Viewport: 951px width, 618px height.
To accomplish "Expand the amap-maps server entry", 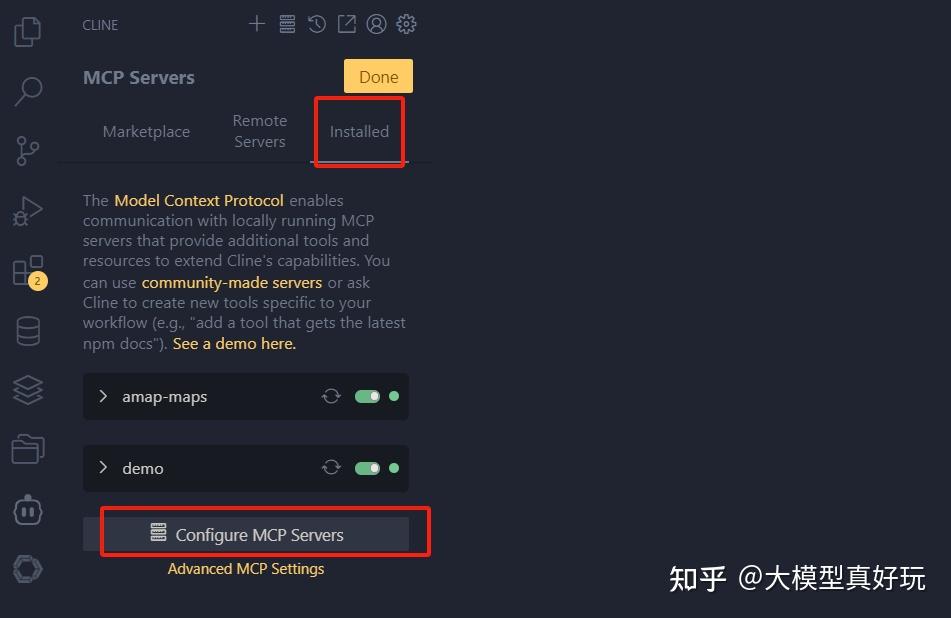I will coord(103,396).
